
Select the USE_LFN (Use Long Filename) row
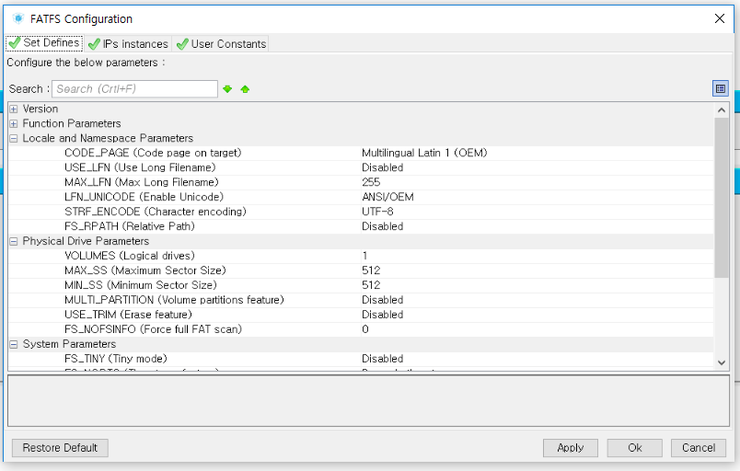coord(361,168)
